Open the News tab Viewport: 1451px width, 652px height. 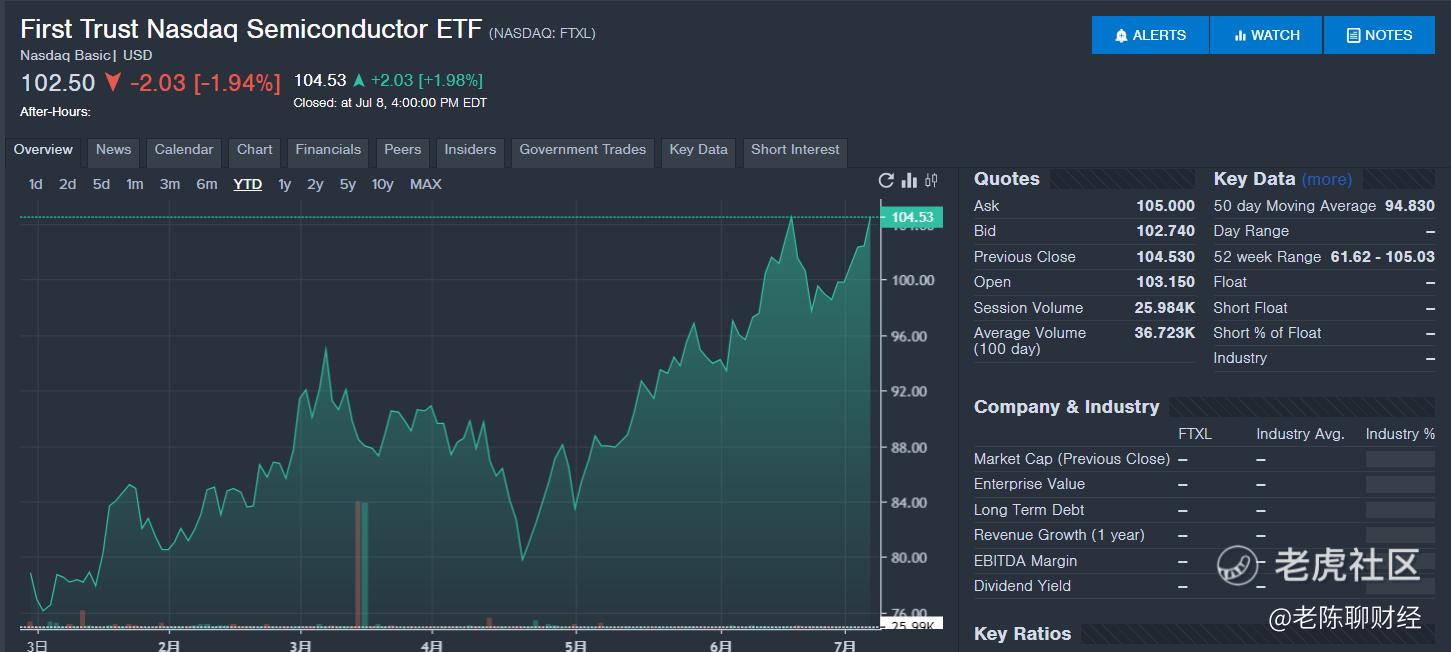point(114,150)
